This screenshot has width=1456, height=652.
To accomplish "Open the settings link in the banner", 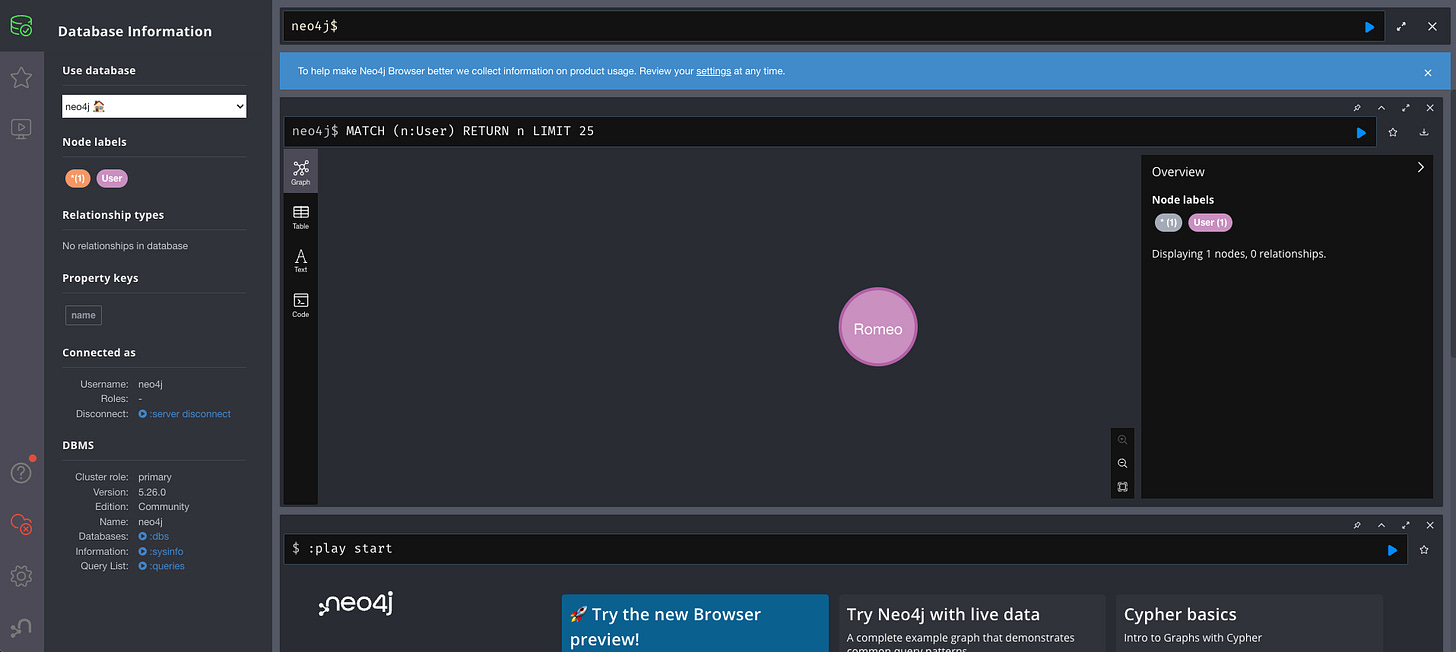I will 713,71.
